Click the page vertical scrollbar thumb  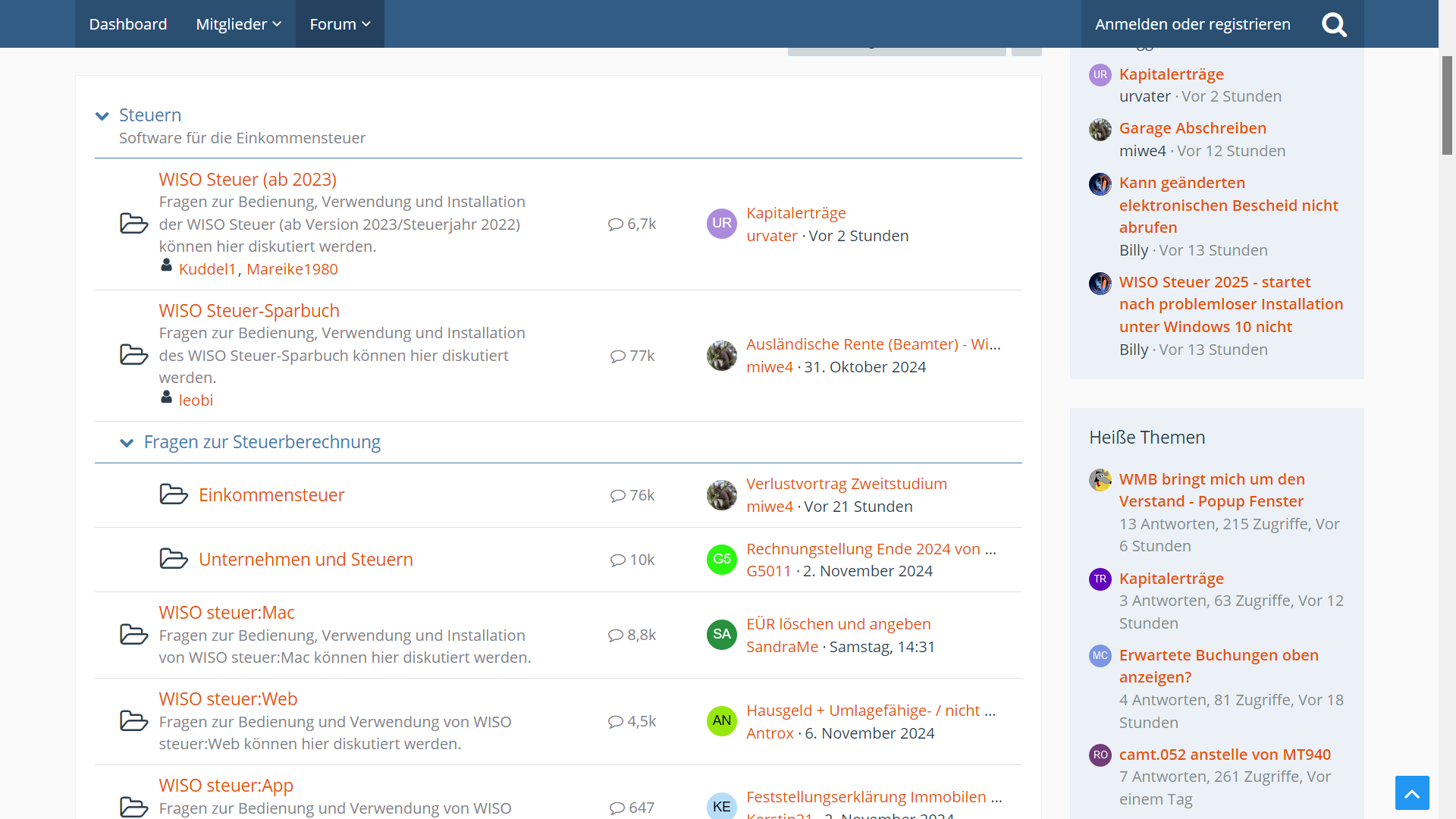1447,105
